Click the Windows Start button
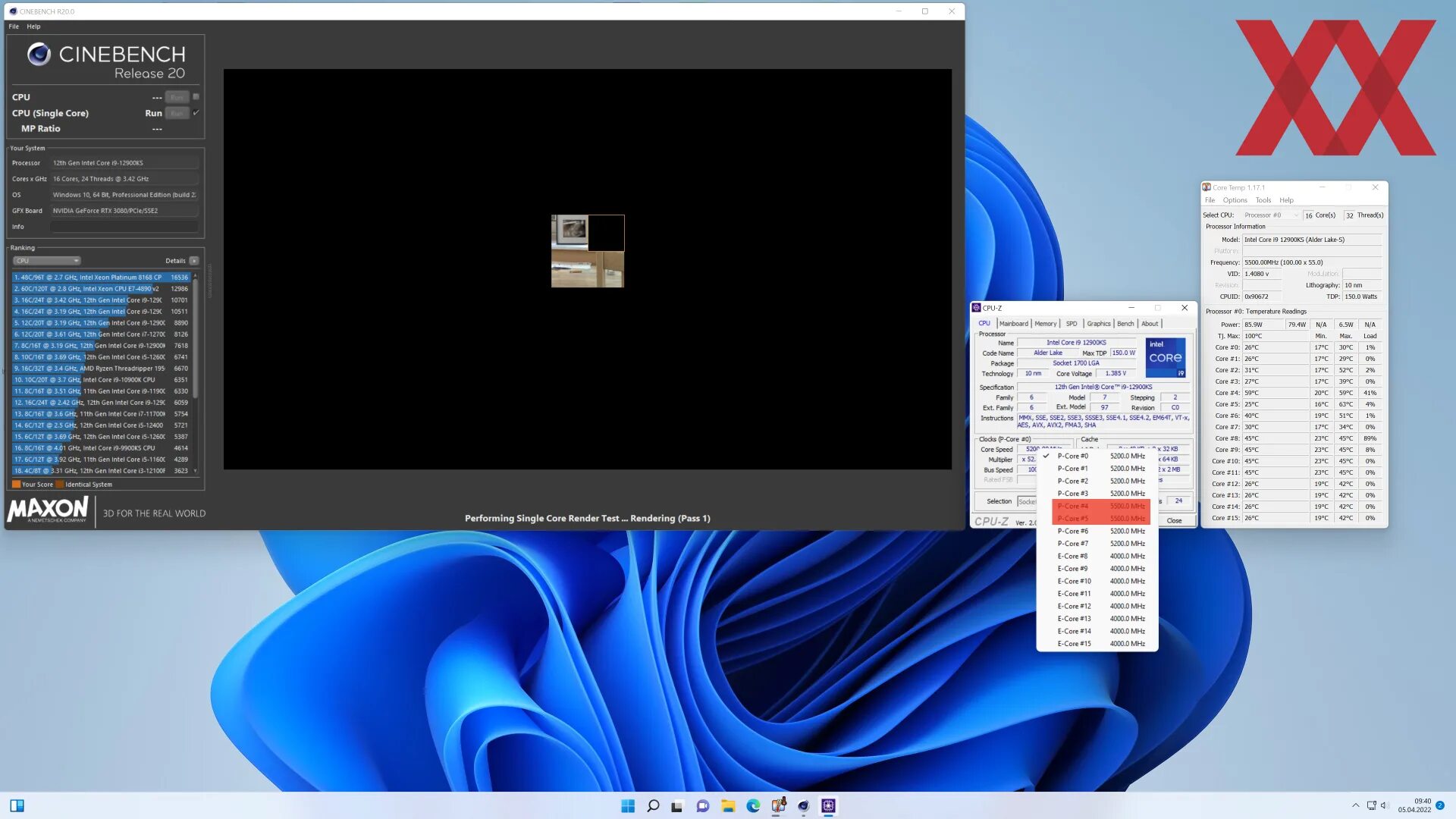The width and height of the screenshot is (1456, 819). click(x=628, y=806)
